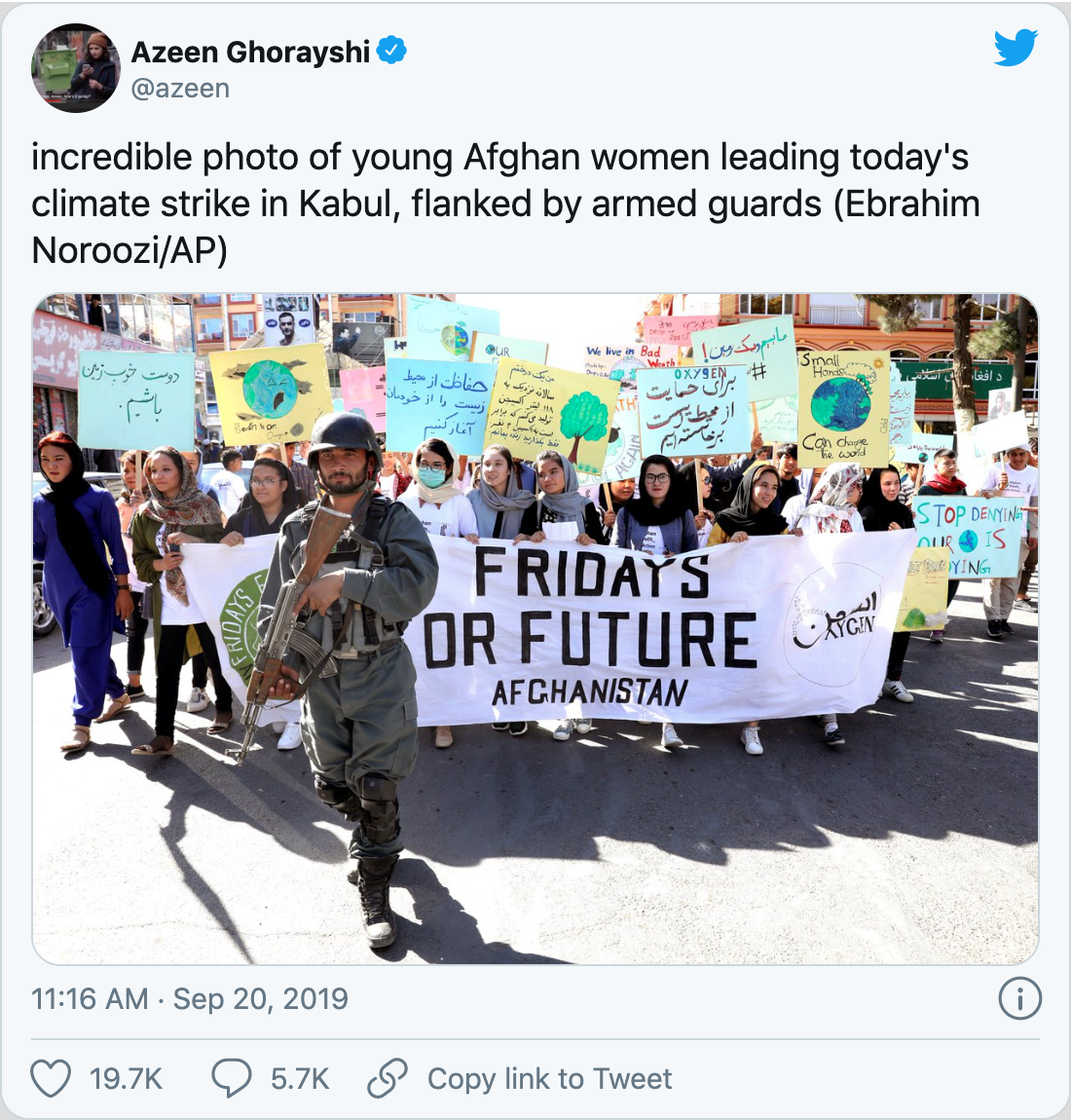Click the chain link icon
Image resolution: width=1071 pixels, height=1120 pixels.
387,1078
